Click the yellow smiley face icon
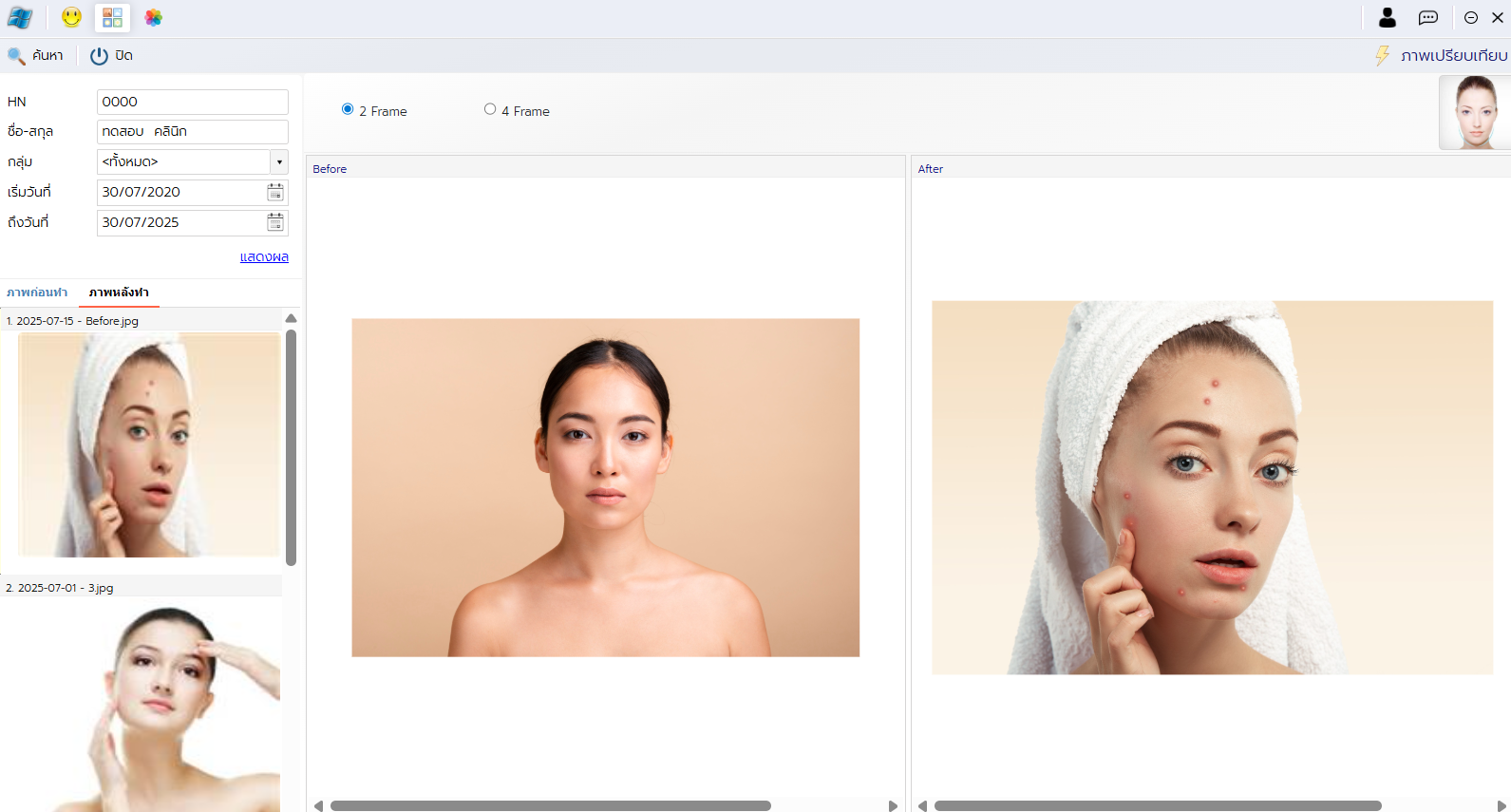Screen dimensions: 1511x812 [71, 17]
